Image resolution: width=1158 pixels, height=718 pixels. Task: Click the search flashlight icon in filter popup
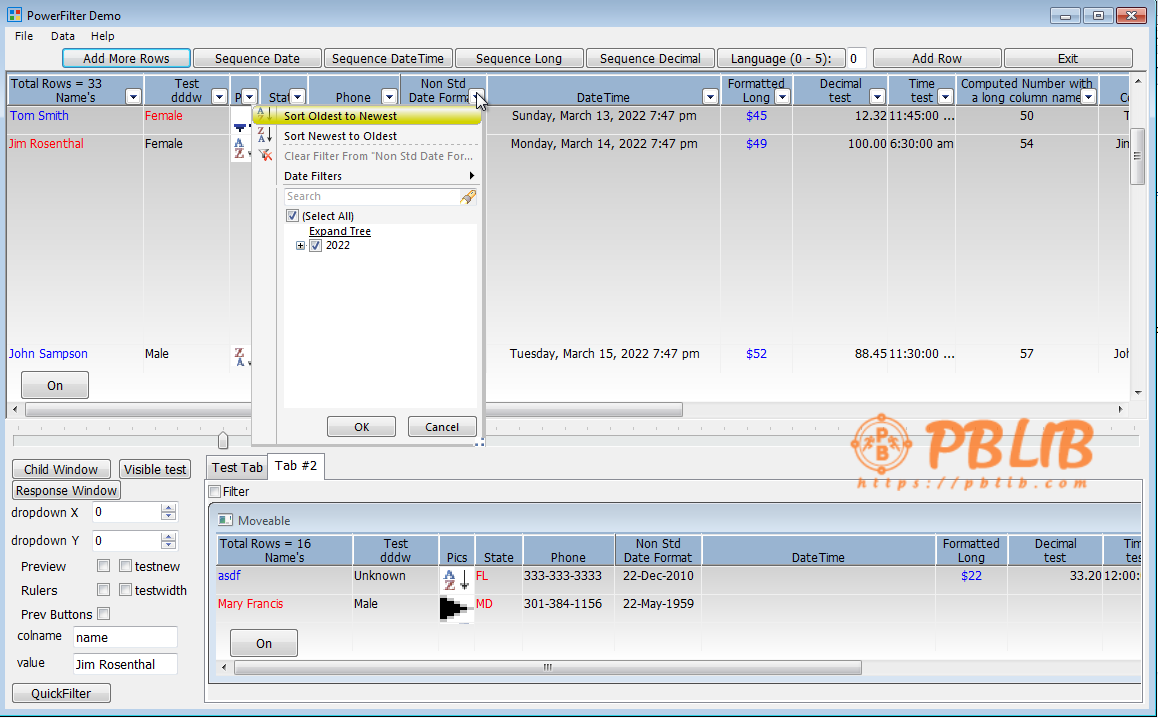[467, 197]
